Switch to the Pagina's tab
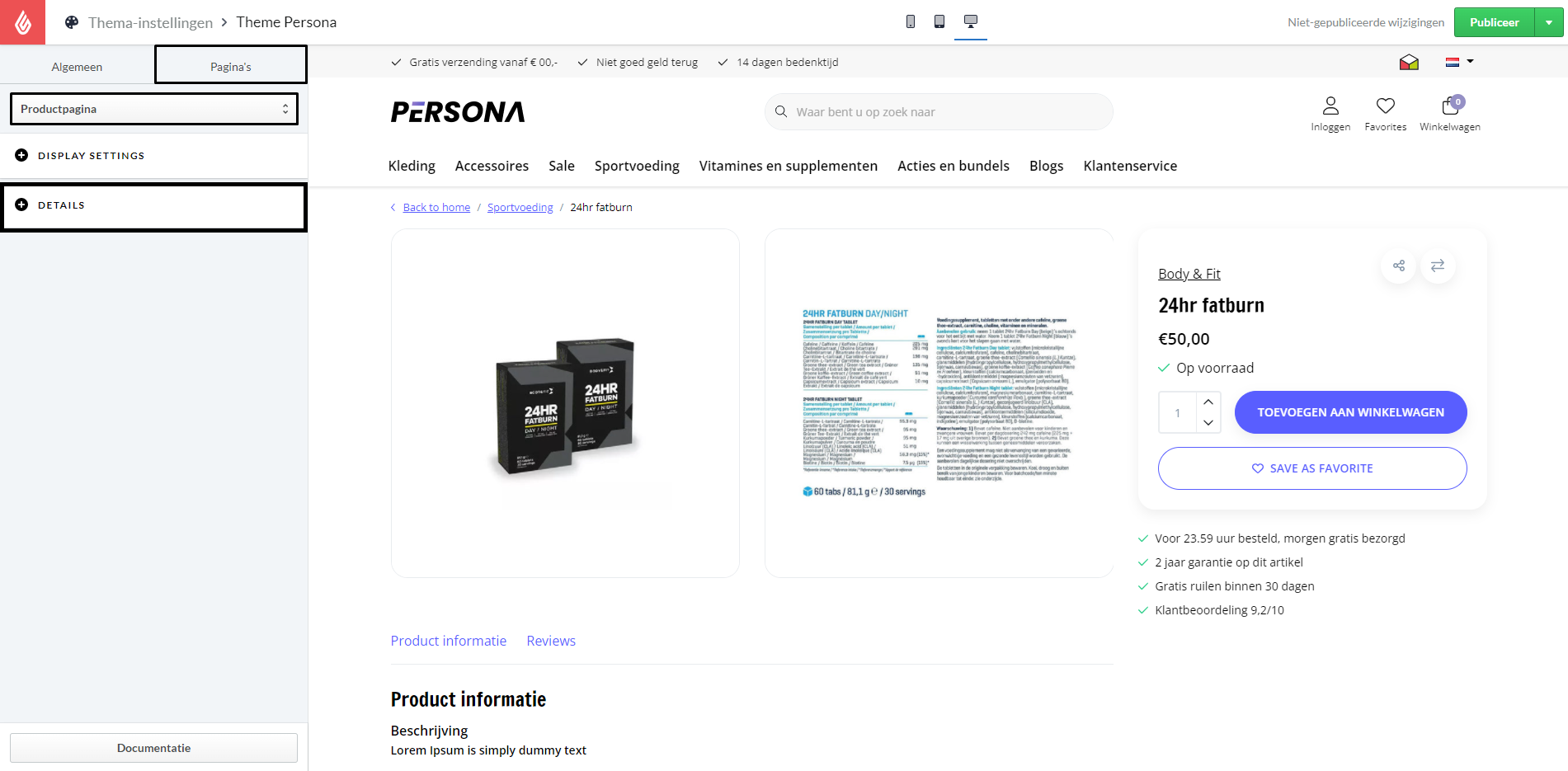 [231, 66]
